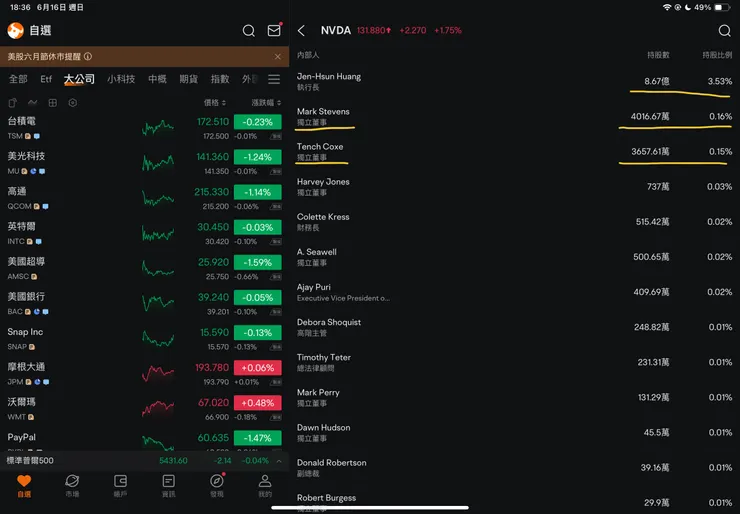
Task: Expand the 標準普爾500 index bar chevron
Action: (x=279, y=461)
